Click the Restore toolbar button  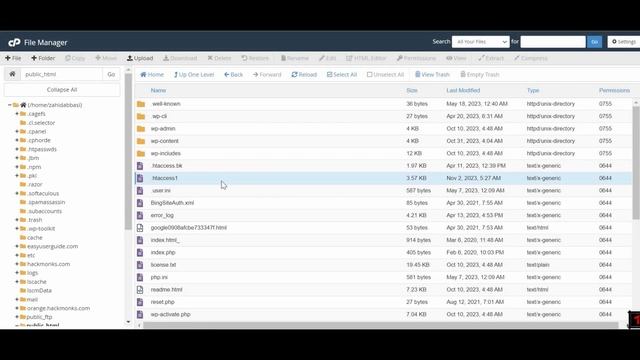(x=255, y=58)
